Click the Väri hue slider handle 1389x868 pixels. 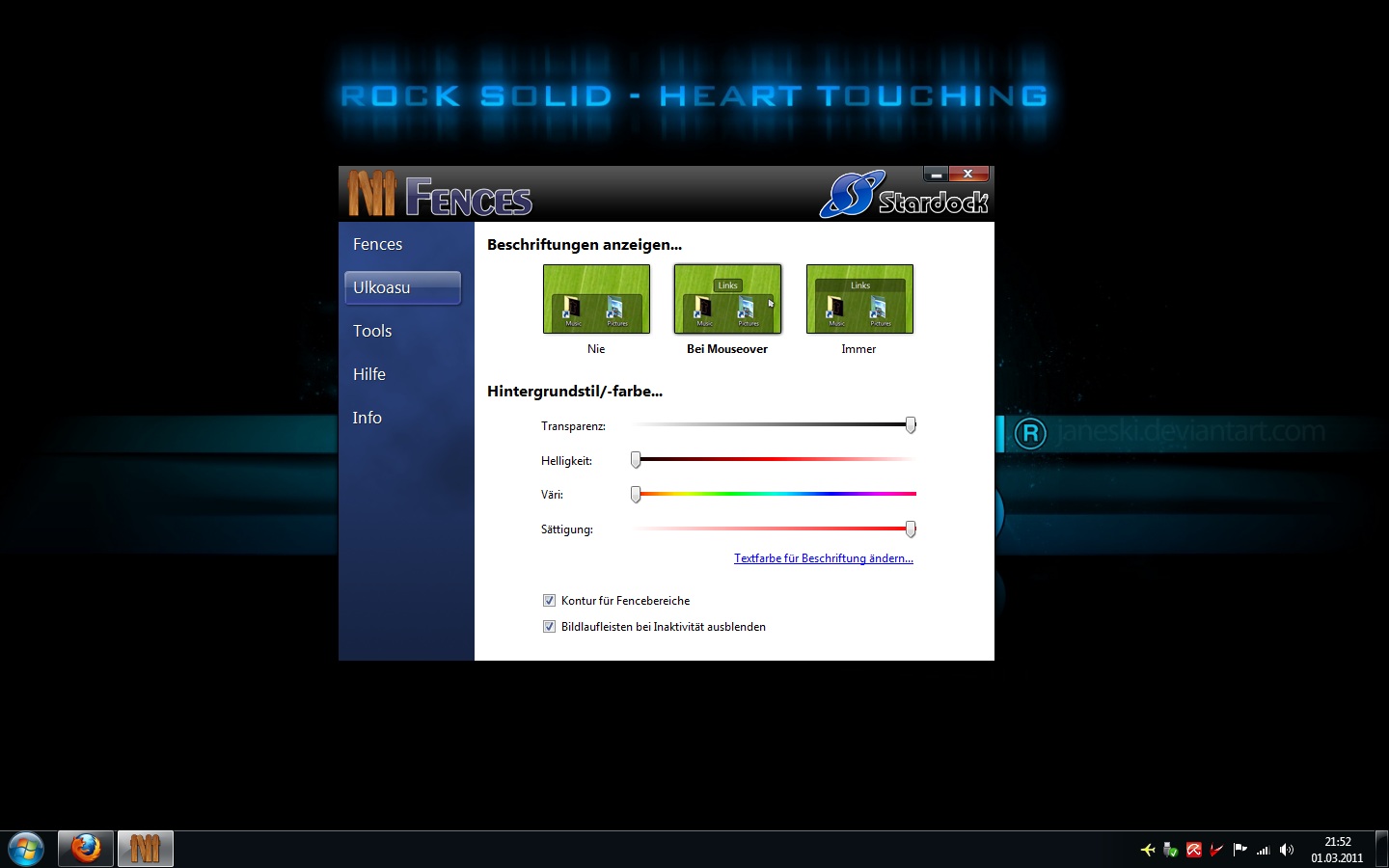636,495
